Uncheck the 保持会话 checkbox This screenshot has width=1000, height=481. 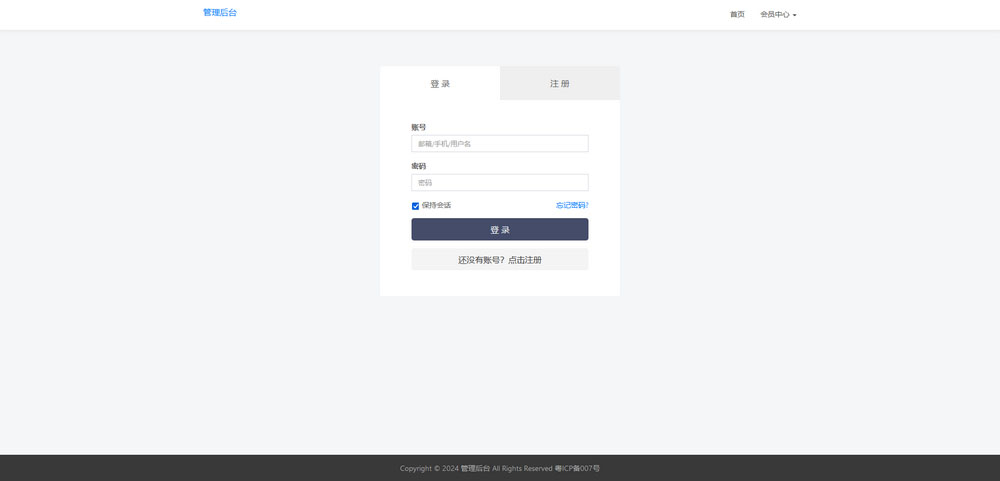pyautogui.click(x=416, y=206)
